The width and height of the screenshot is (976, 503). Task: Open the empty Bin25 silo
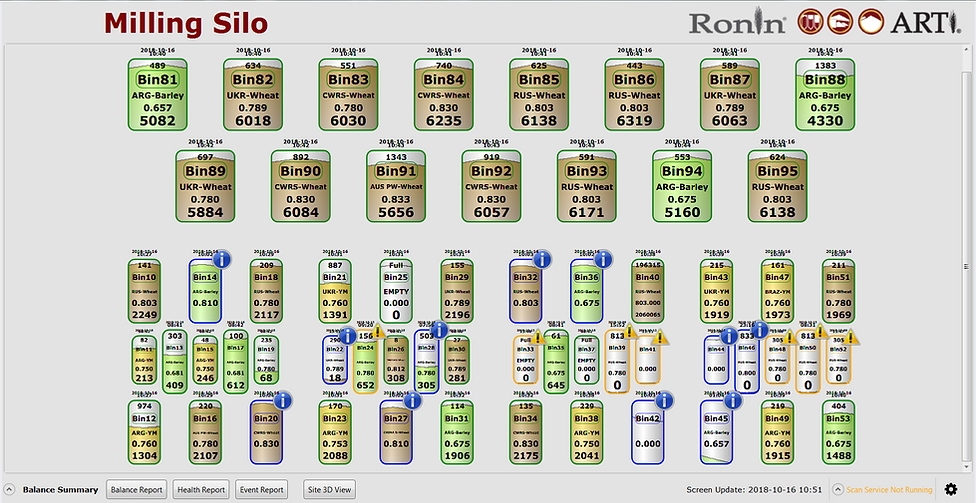point(396,291)
